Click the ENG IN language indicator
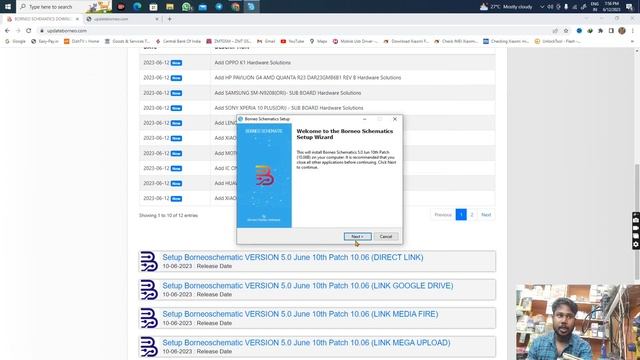The image size is (640, 360). pyautogui.click(x=595, y=7)
